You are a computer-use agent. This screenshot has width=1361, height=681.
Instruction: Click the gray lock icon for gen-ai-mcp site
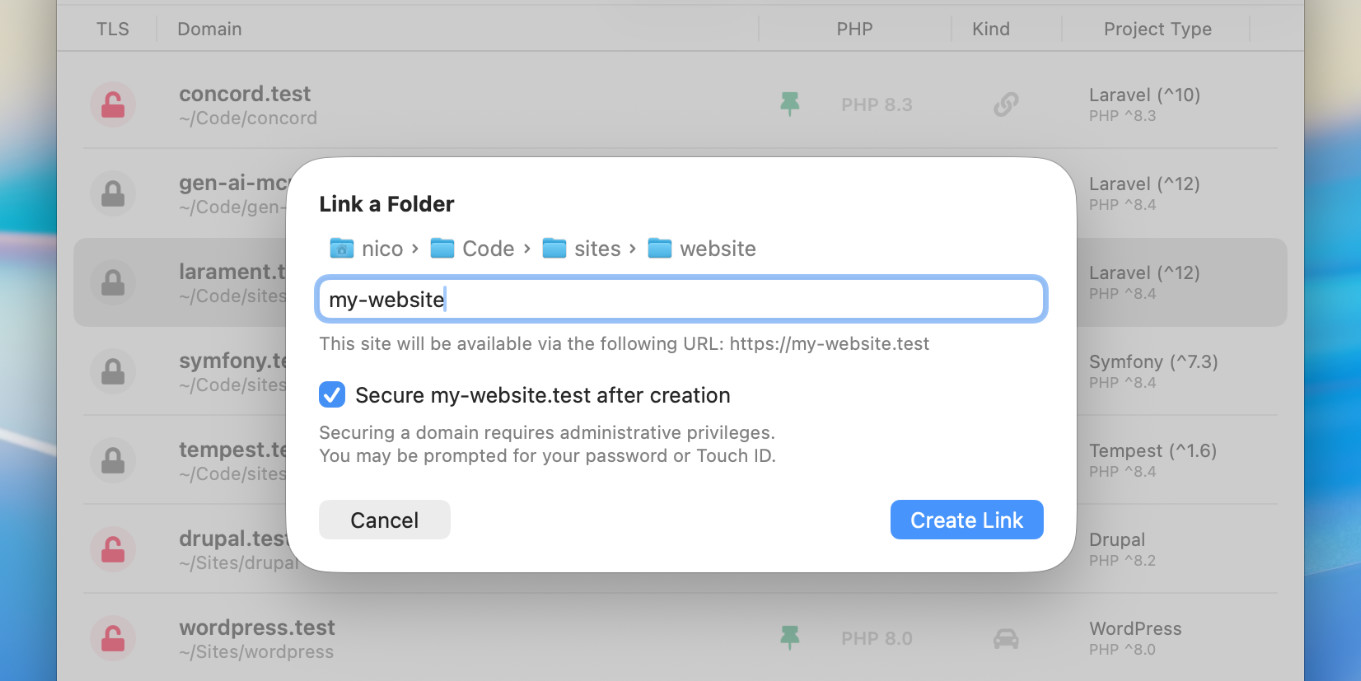pos(113,194)
